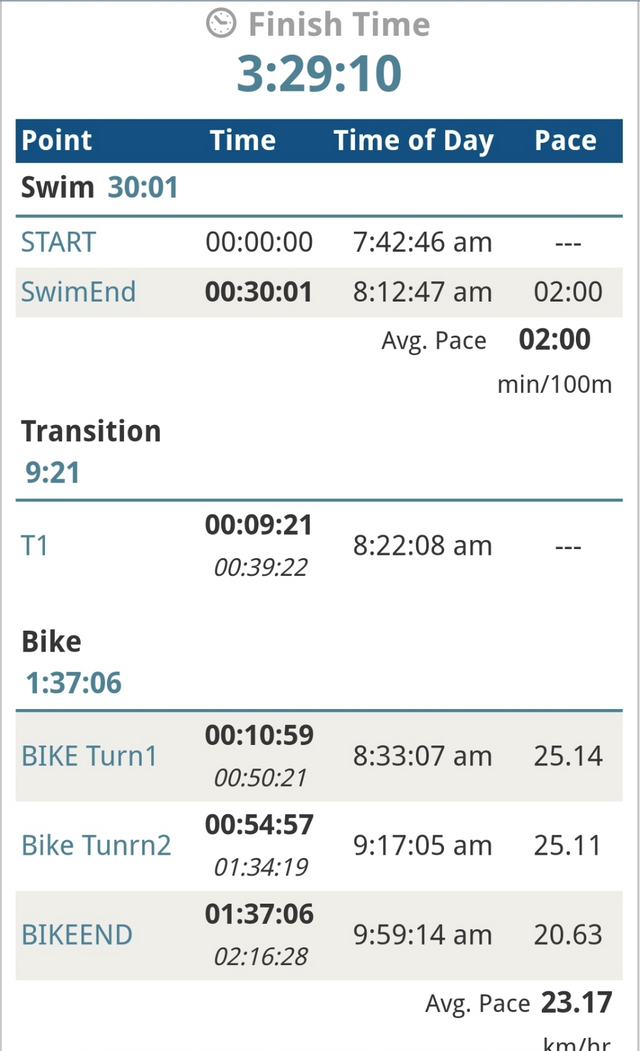This screenshot has height=1051, width=640.
Task: Click the Time column header
Action: coord(243,141)
